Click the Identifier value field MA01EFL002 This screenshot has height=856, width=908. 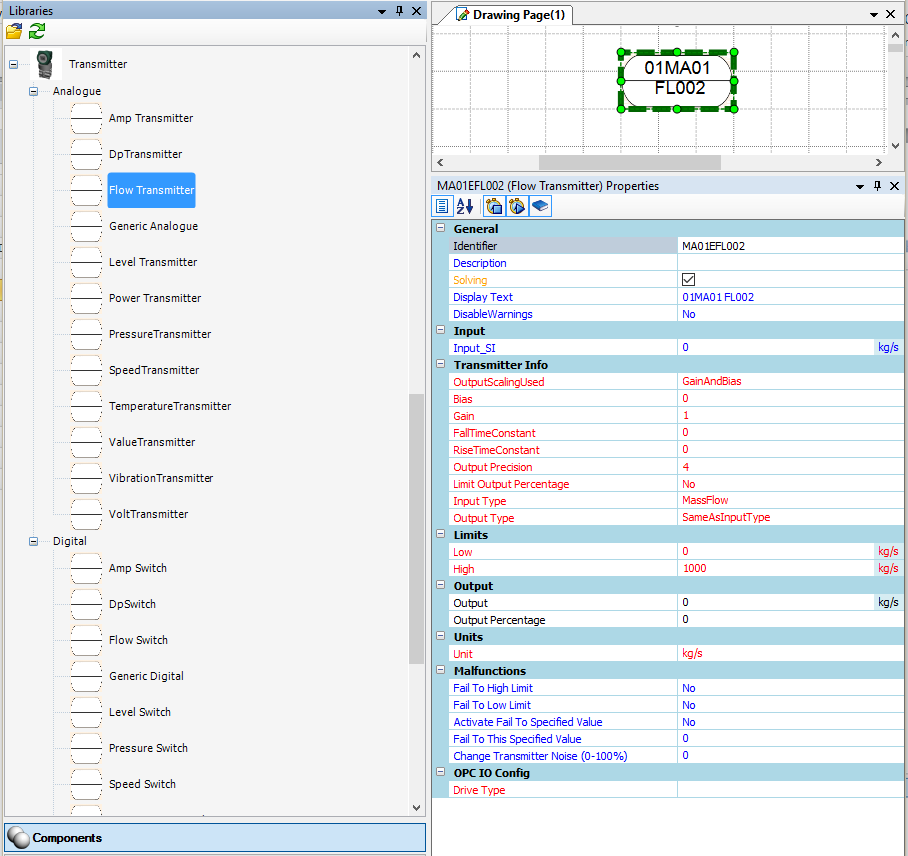790,246
